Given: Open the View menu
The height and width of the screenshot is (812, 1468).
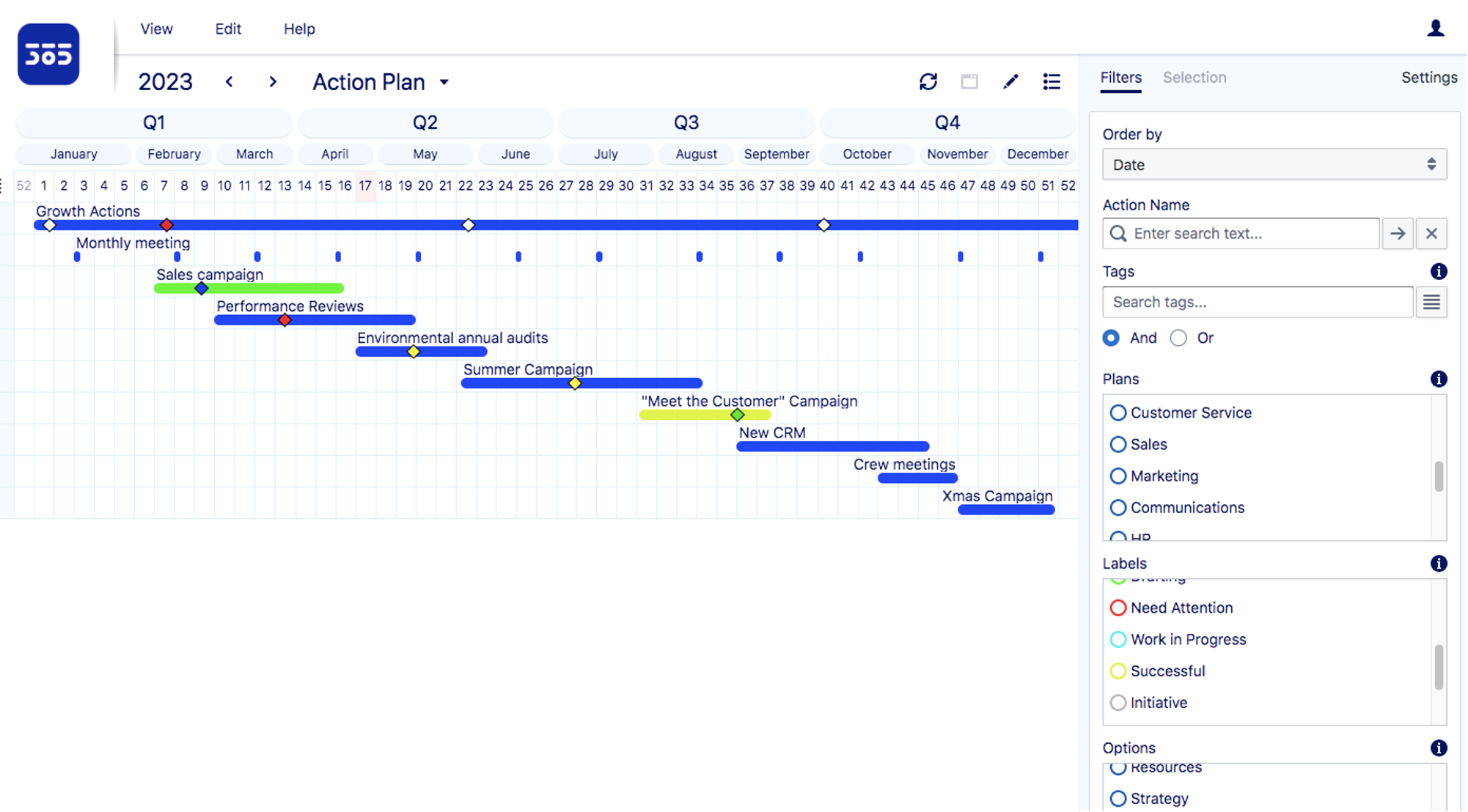Looking at the screenshot, I should pos(156,29).
